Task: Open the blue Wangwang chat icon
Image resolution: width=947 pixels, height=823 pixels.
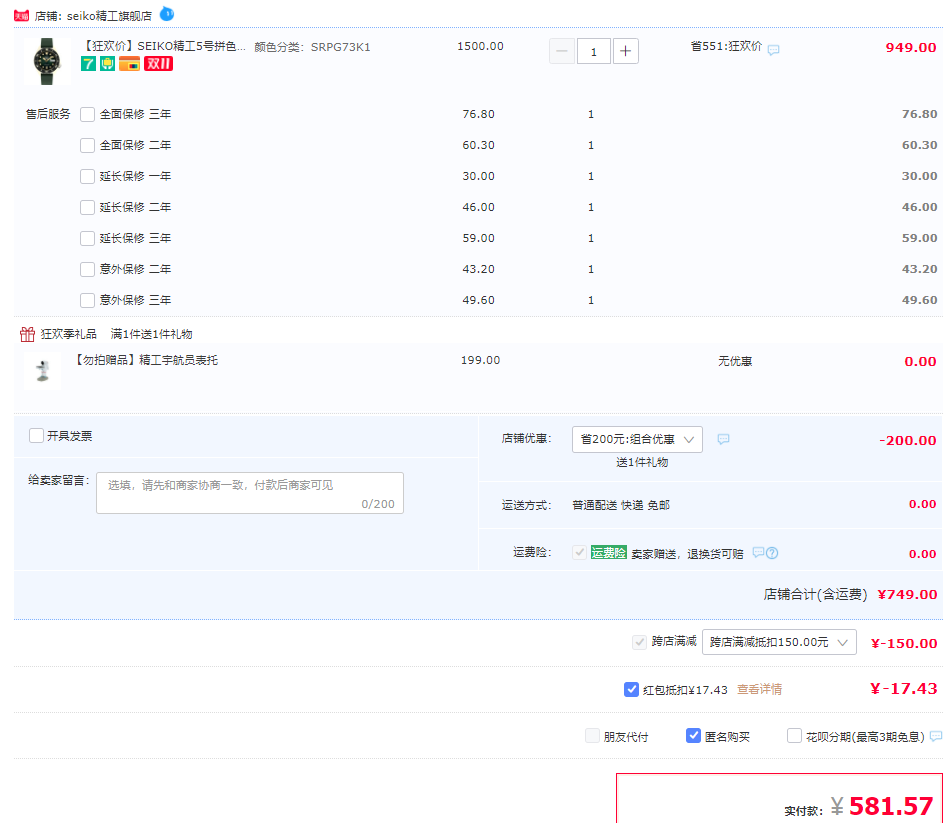Action: [167, 13]
